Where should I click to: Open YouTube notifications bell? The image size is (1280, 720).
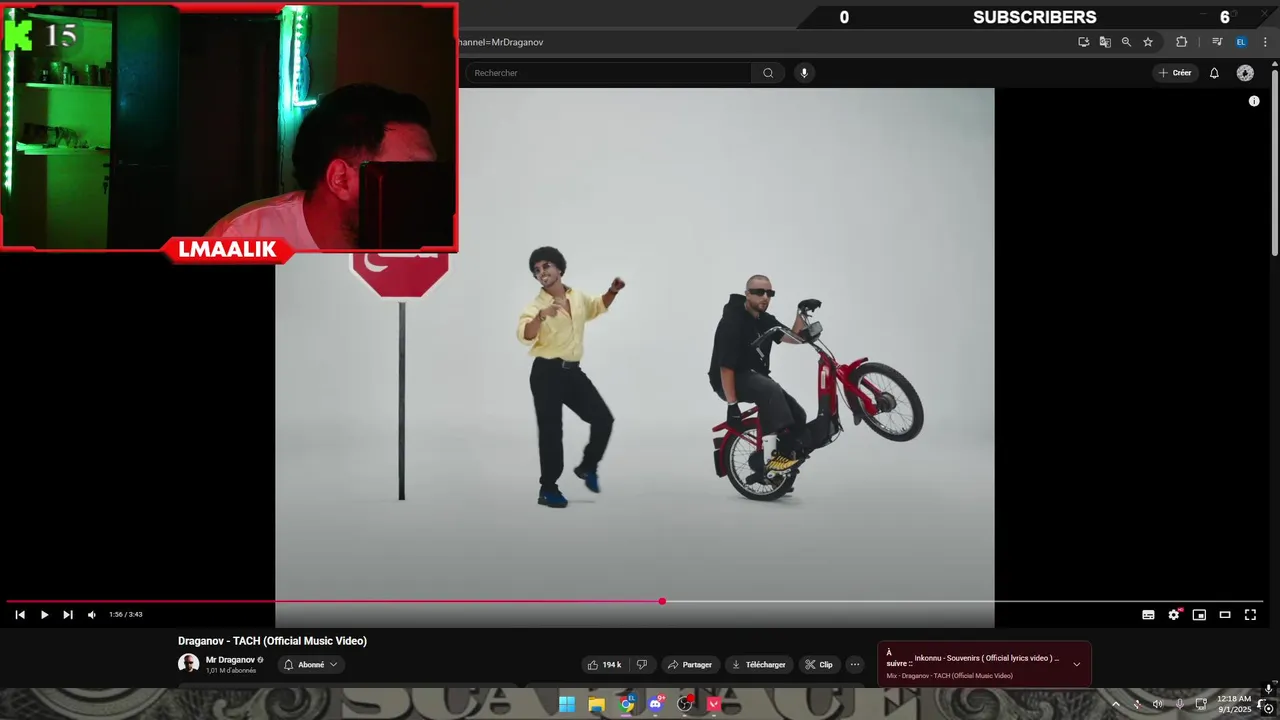tap(1214, 73)
